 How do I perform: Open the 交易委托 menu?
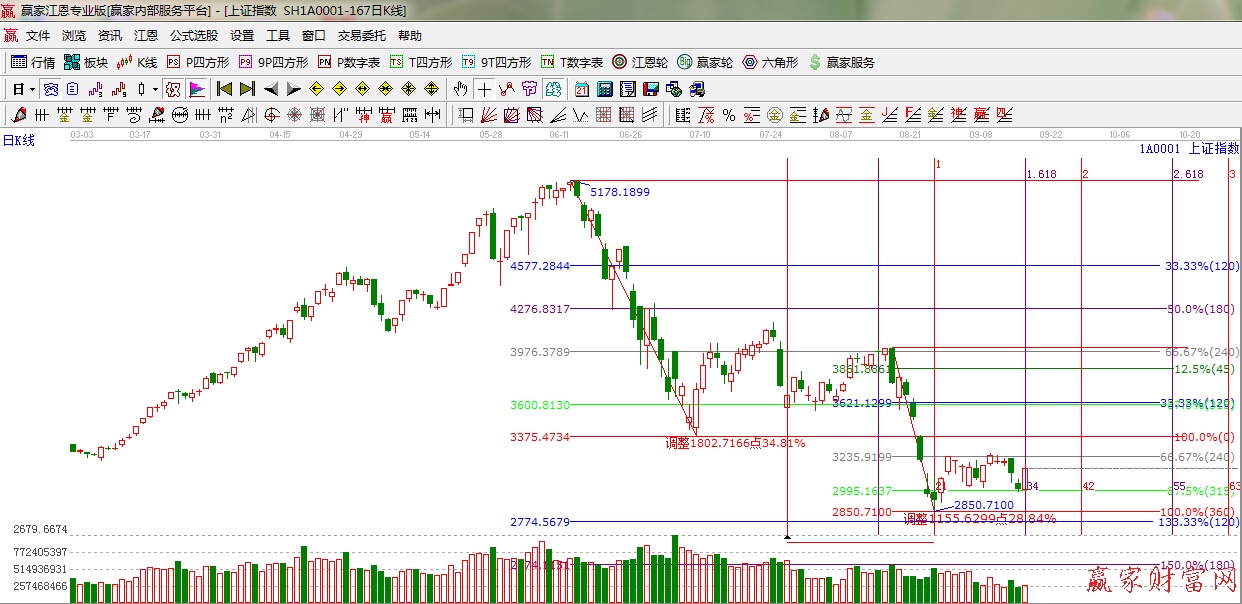coord(361,36)
